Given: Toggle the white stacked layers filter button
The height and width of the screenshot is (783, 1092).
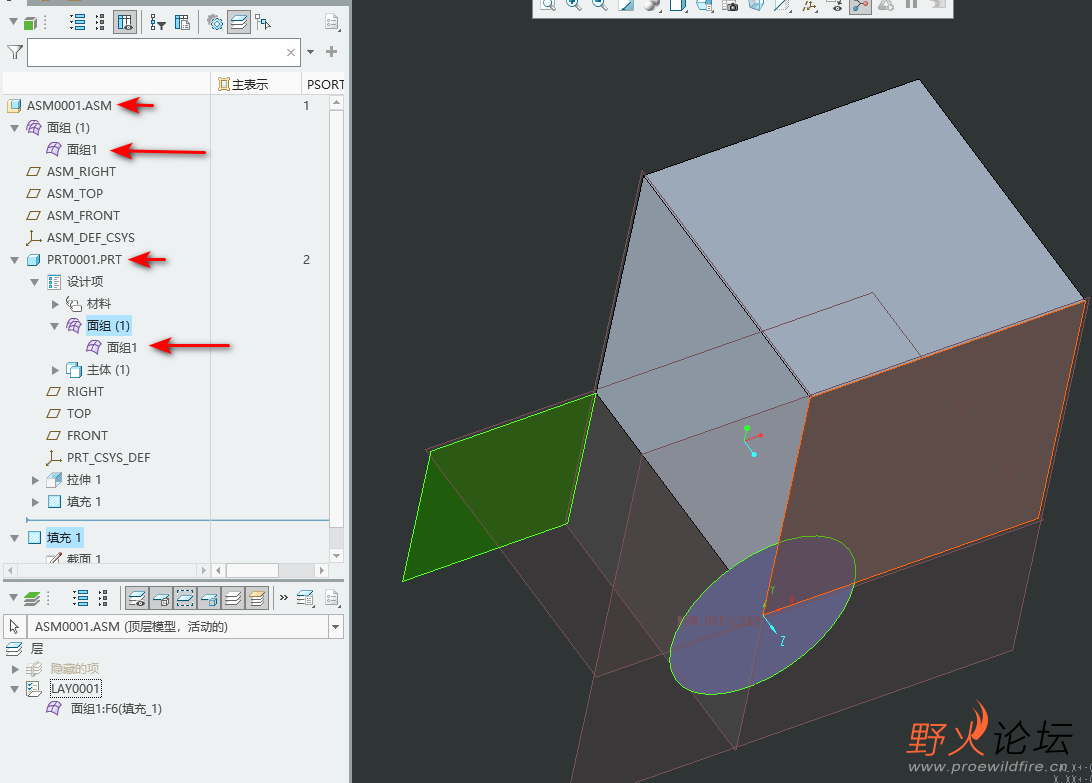Looking at the screenshot, I should (x=233, y=598).
